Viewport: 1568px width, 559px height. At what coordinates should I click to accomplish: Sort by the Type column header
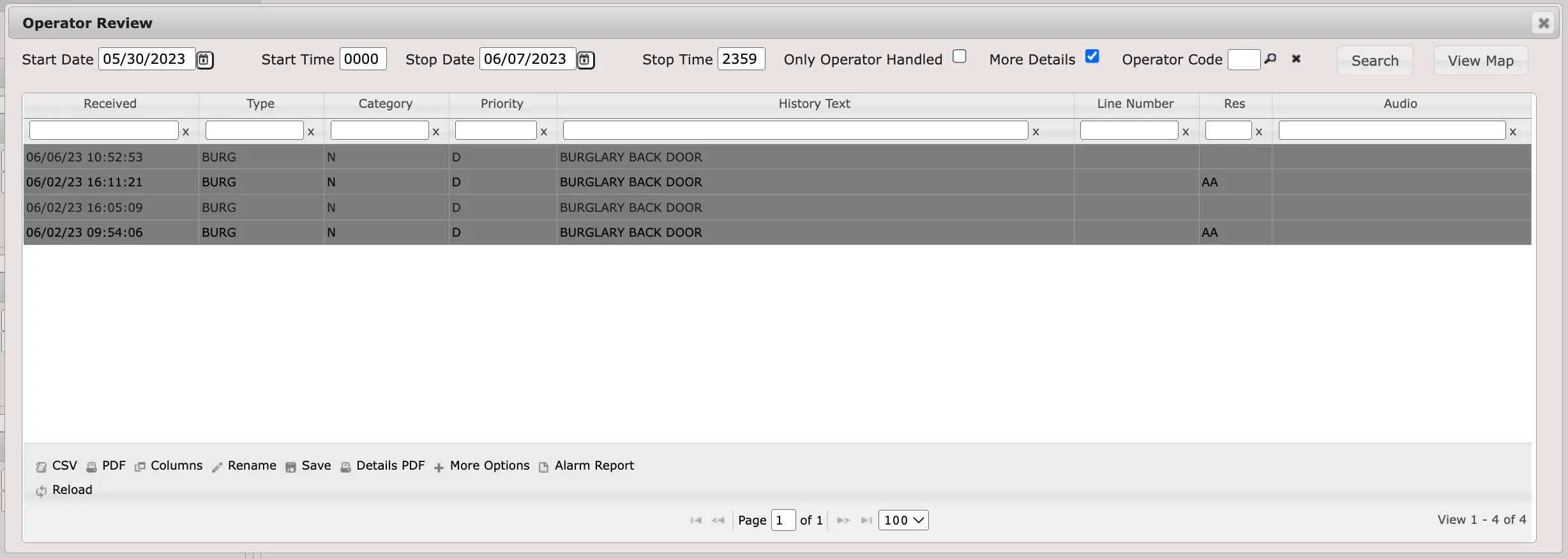[260, 104]
